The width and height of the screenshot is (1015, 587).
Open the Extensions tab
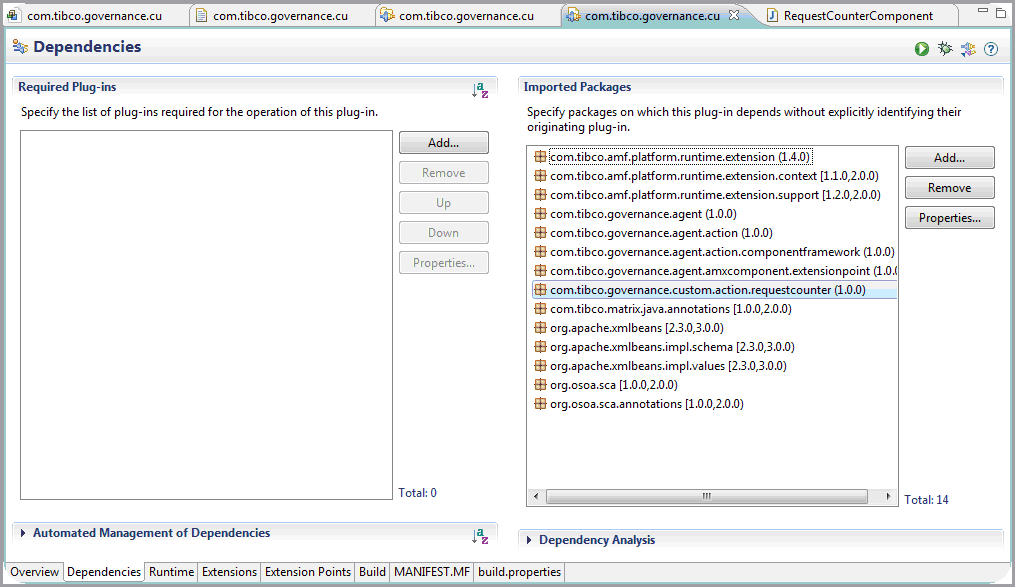229,572
